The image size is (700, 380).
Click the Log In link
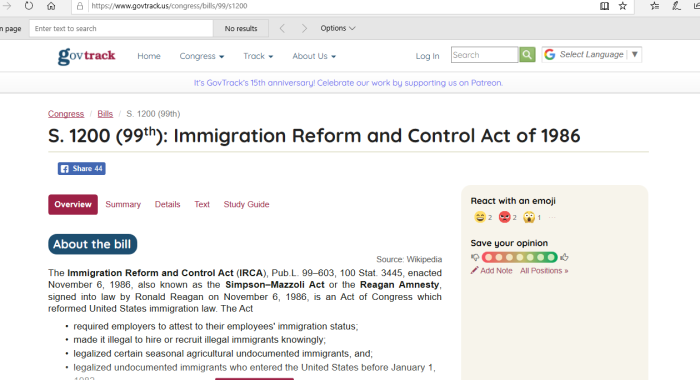click(x=427, y=56)
